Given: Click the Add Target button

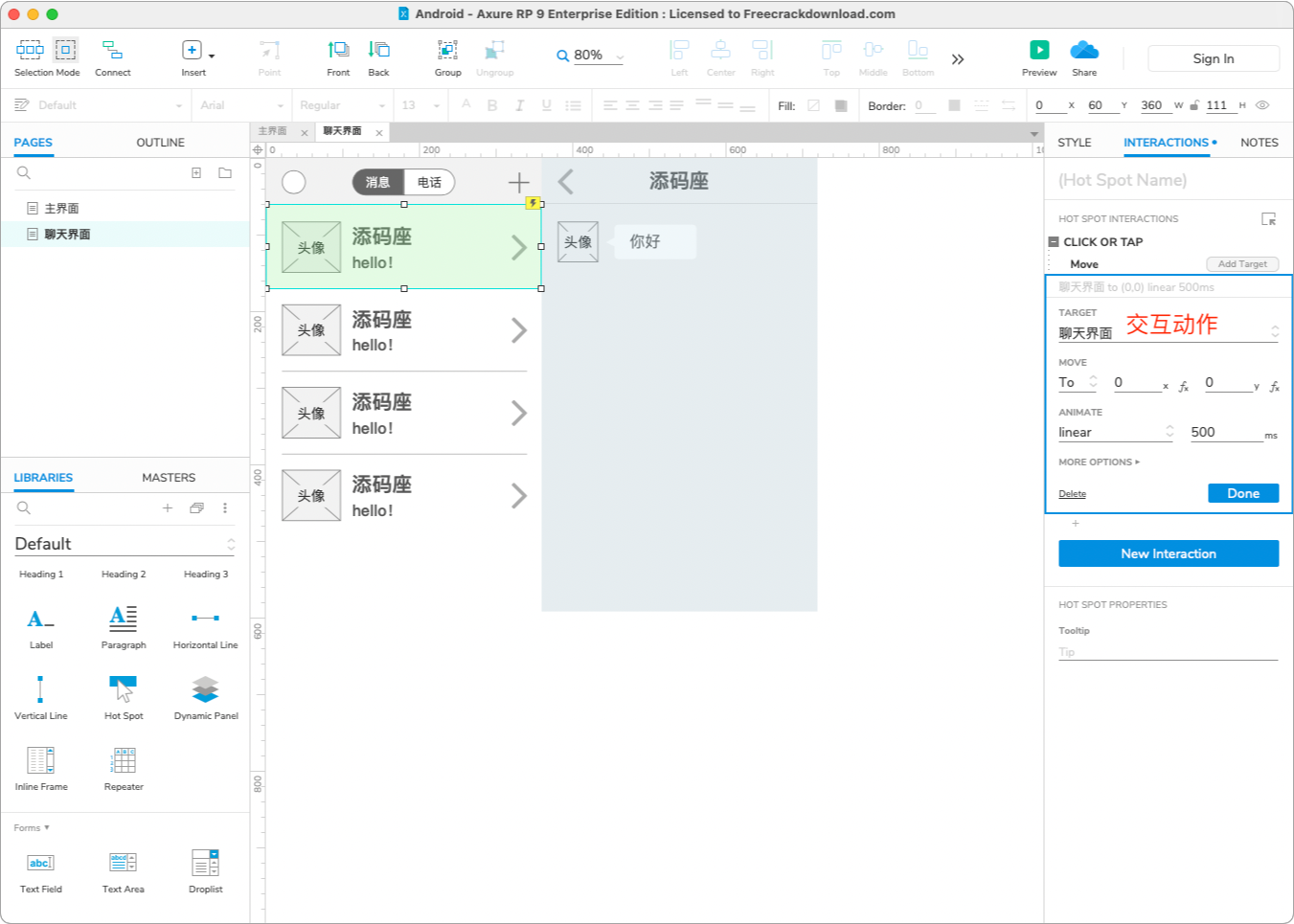Looking at the screenshot, I should coord(1242,264).
